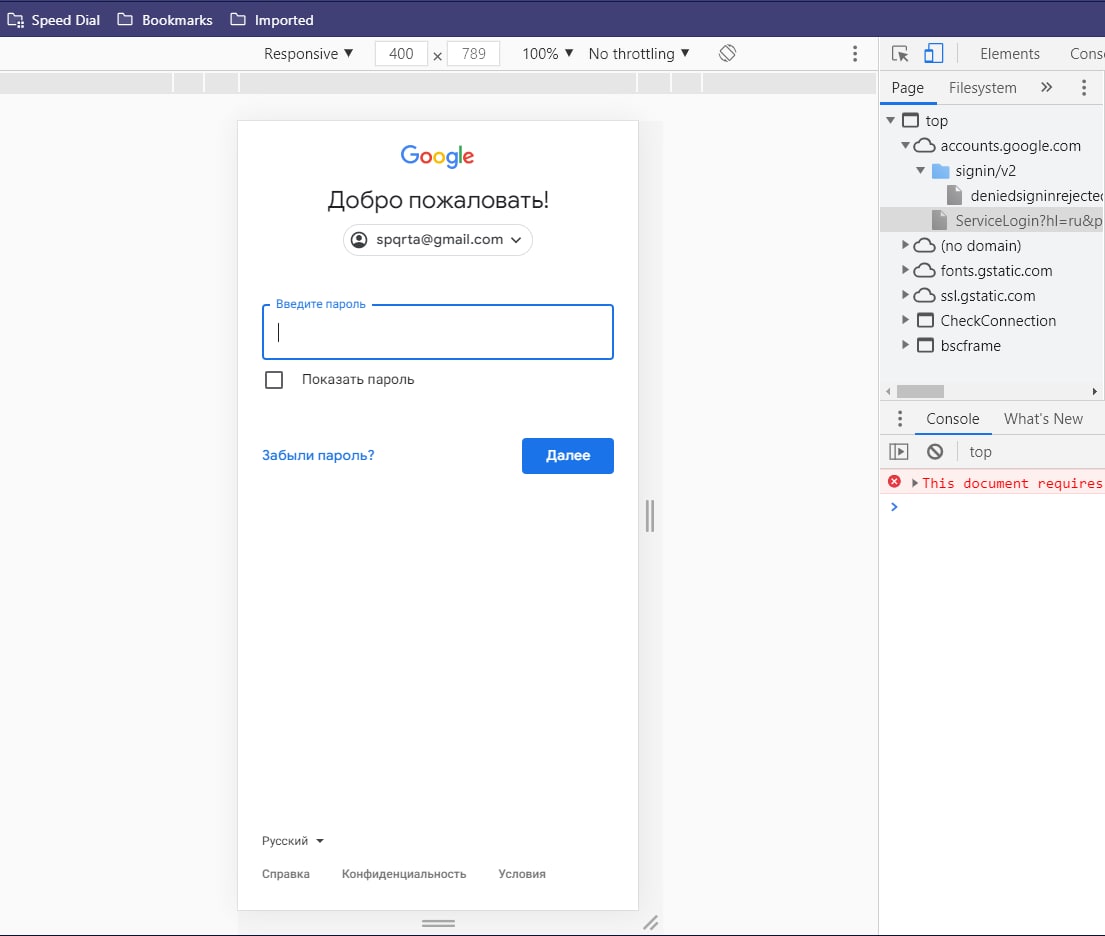Open the Русский language dropdown
The width and height of the screenshot is (1105, 936).
292,841
